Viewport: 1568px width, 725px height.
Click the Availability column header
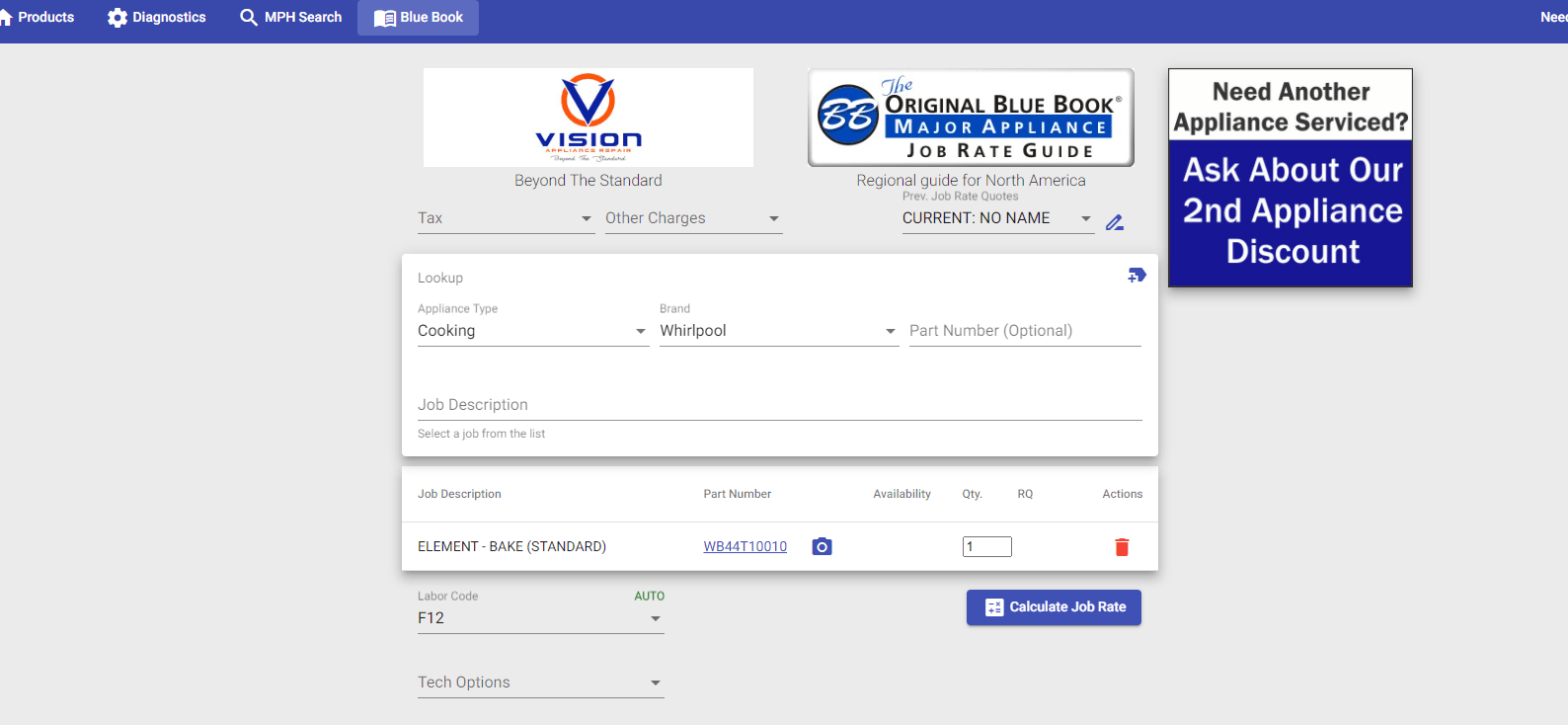click(902, 494)
